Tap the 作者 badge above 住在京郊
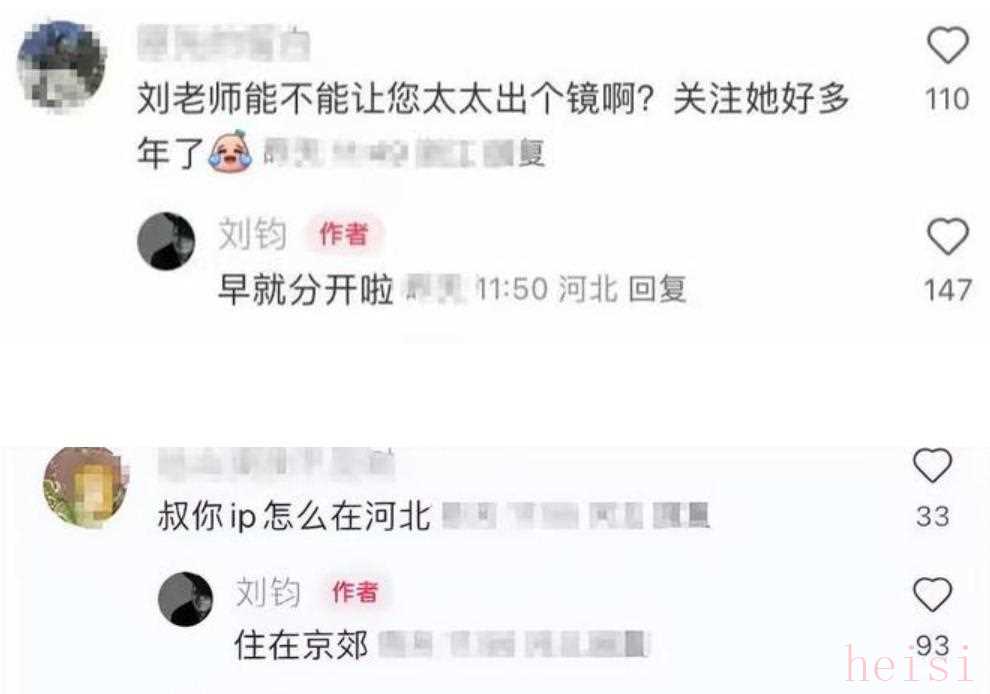The height and width of the screenshot is (694, 990). (355, 592)
